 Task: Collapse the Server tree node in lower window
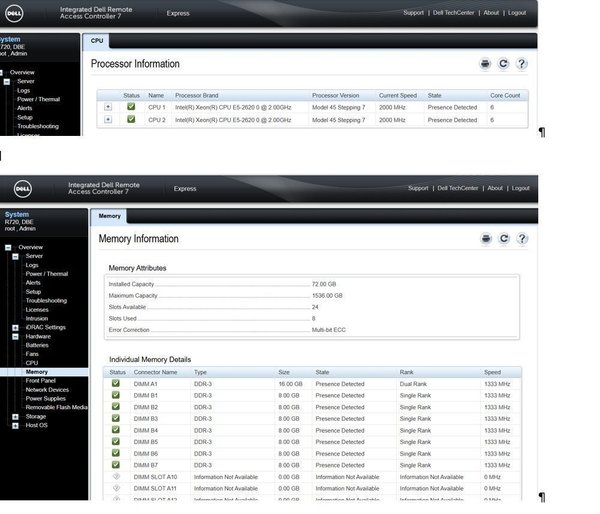click(15, 256)
